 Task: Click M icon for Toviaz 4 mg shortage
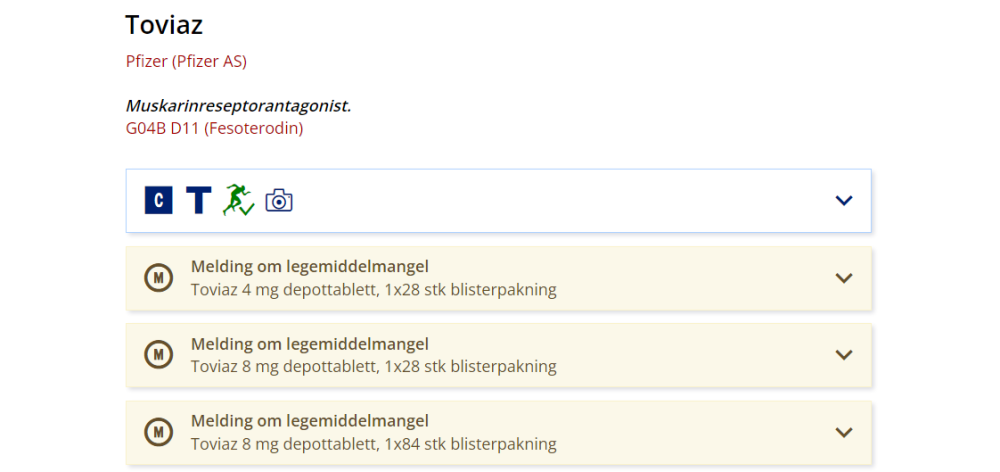(158, 278)
